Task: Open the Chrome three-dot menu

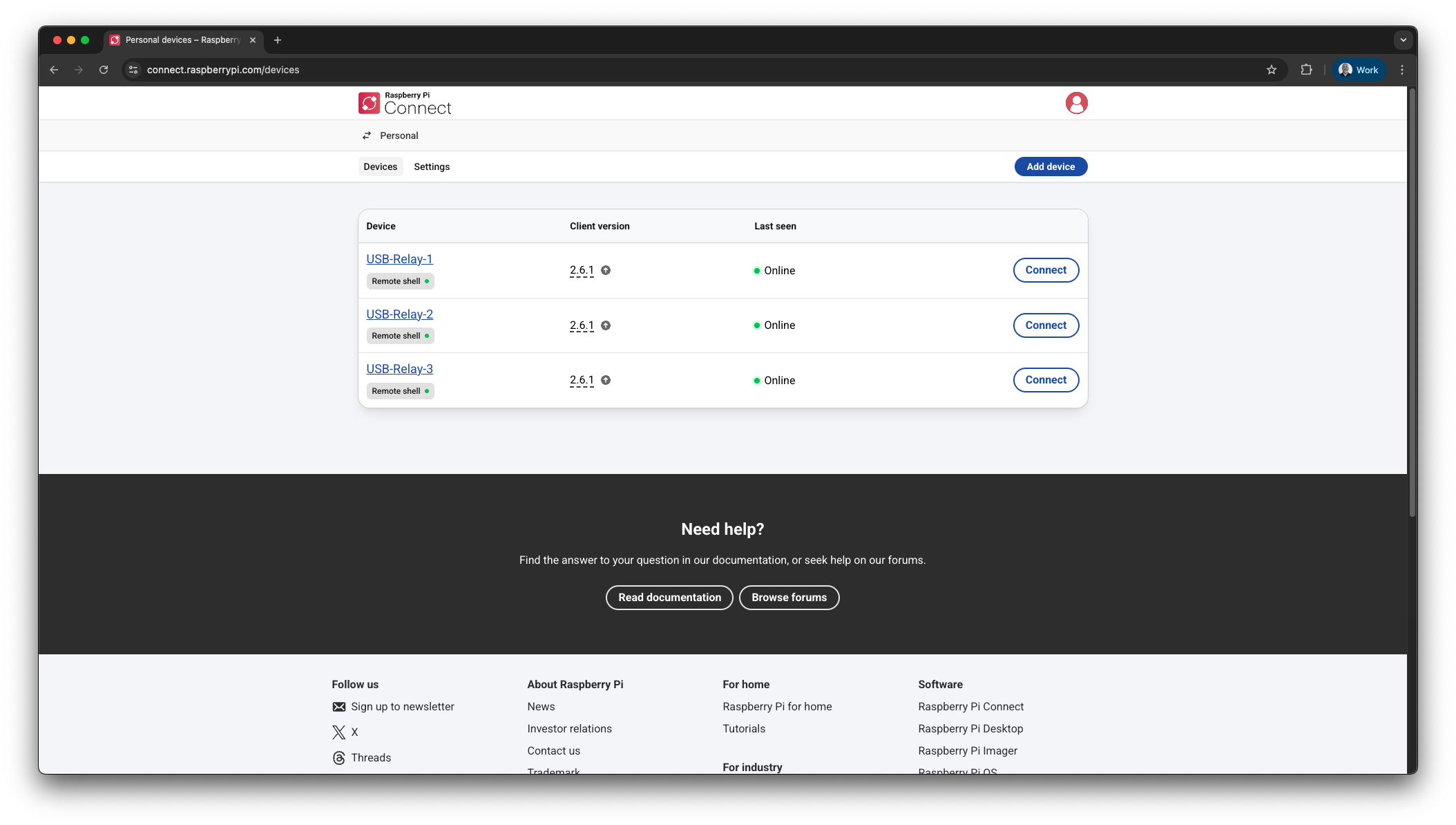Action: coord(1402,70)
